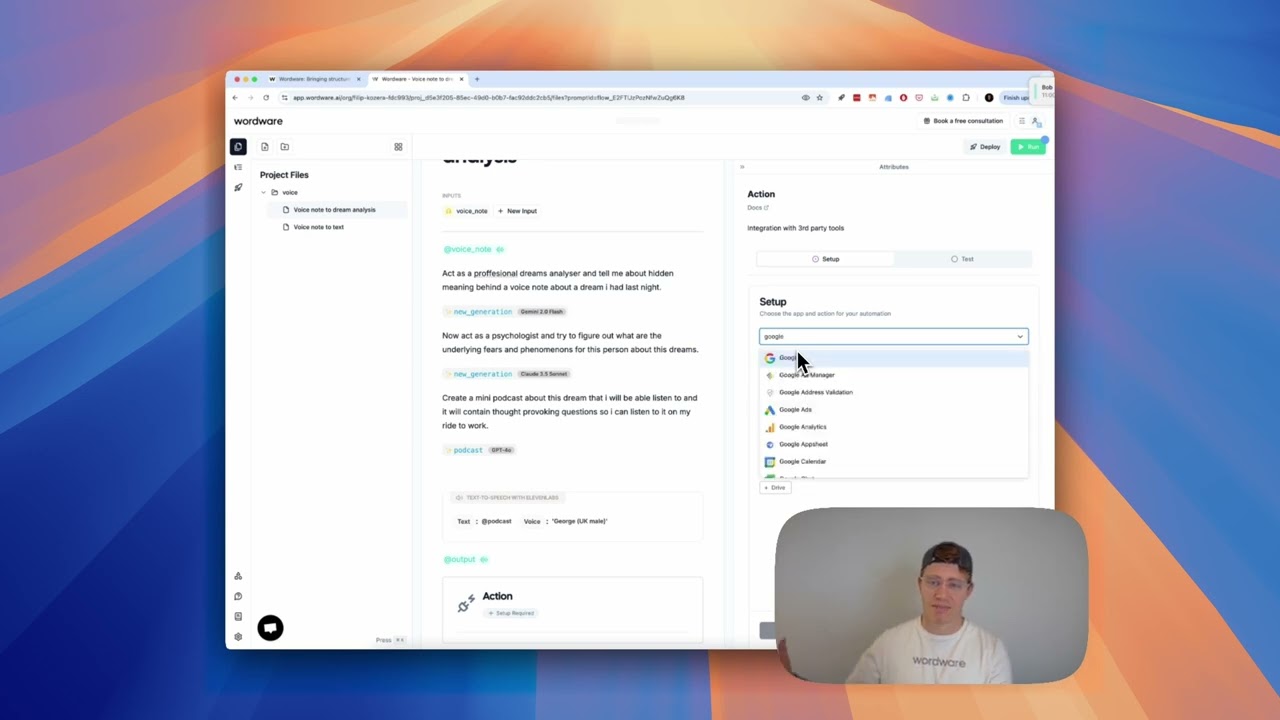Create a new file with the file-plus icon
Screen dimensions: 1280x720
tap(265, 147)
